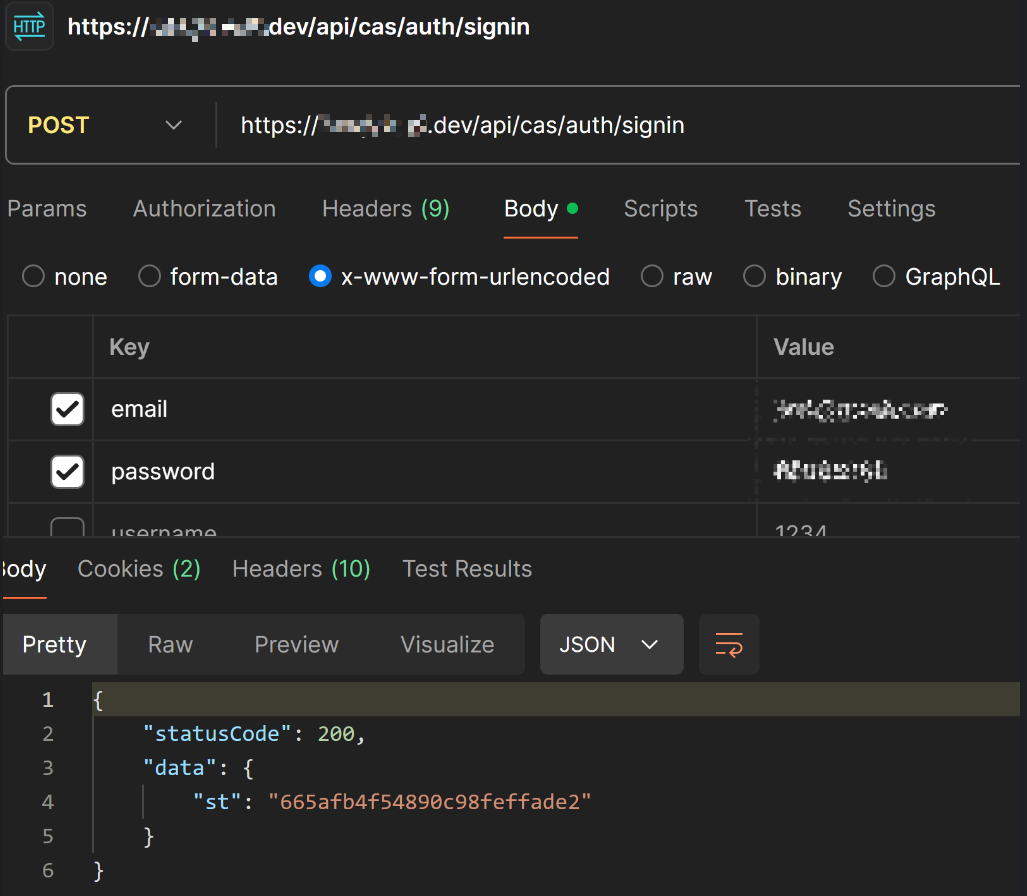This screenshot has height=896, width=1027.
Task: Switch to request Headers (9) tab
Action: click(x=386, y=209)
